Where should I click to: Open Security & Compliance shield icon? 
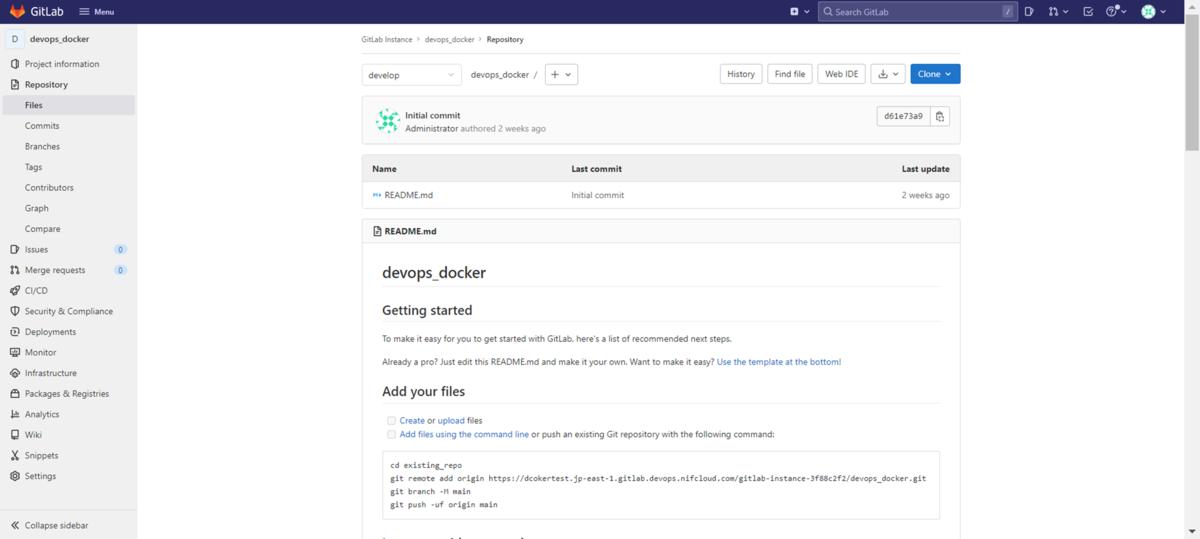coord(15,311)
